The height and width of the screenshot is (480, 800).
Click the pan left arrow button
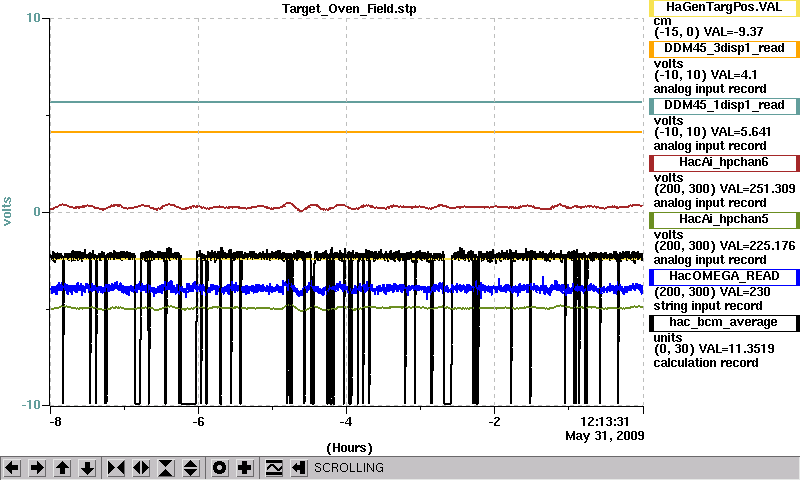(12, 468)
